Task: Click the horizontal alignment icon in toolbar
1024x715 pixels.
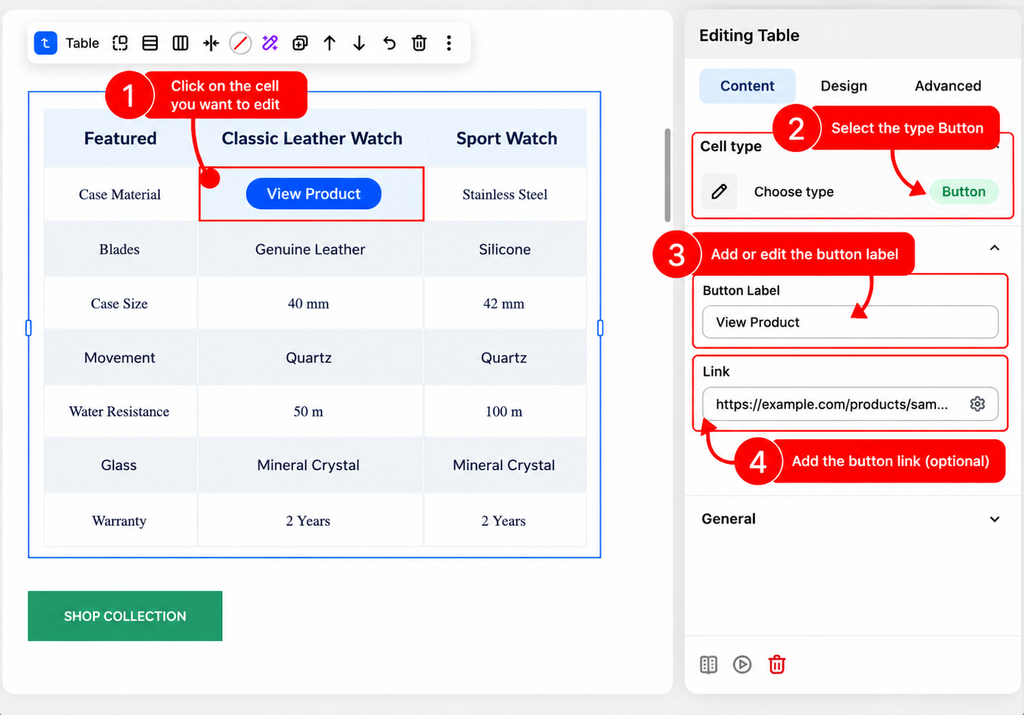Action: click(210, 43)
